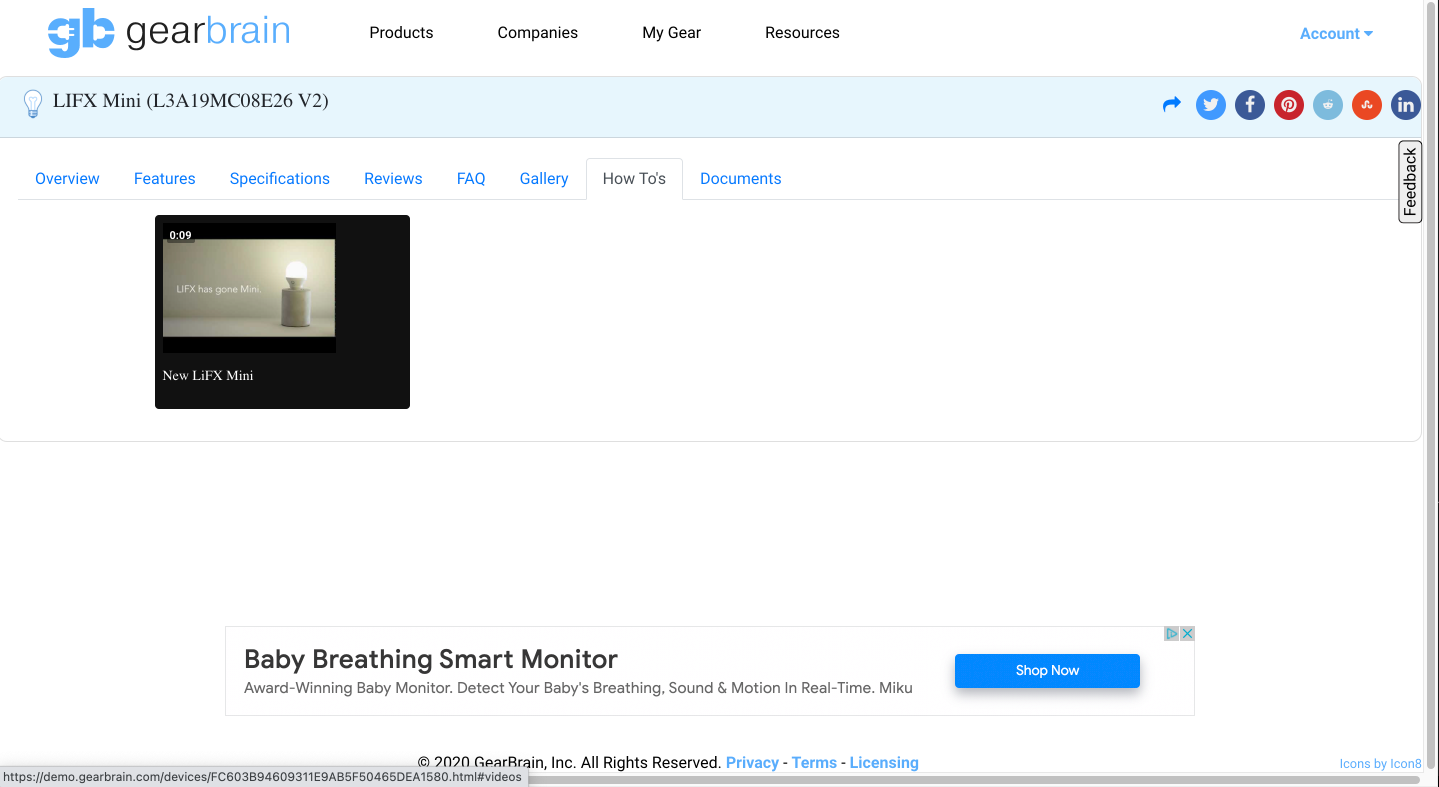
Task: Switch to the Overview tab
Action: pos(67,179)
